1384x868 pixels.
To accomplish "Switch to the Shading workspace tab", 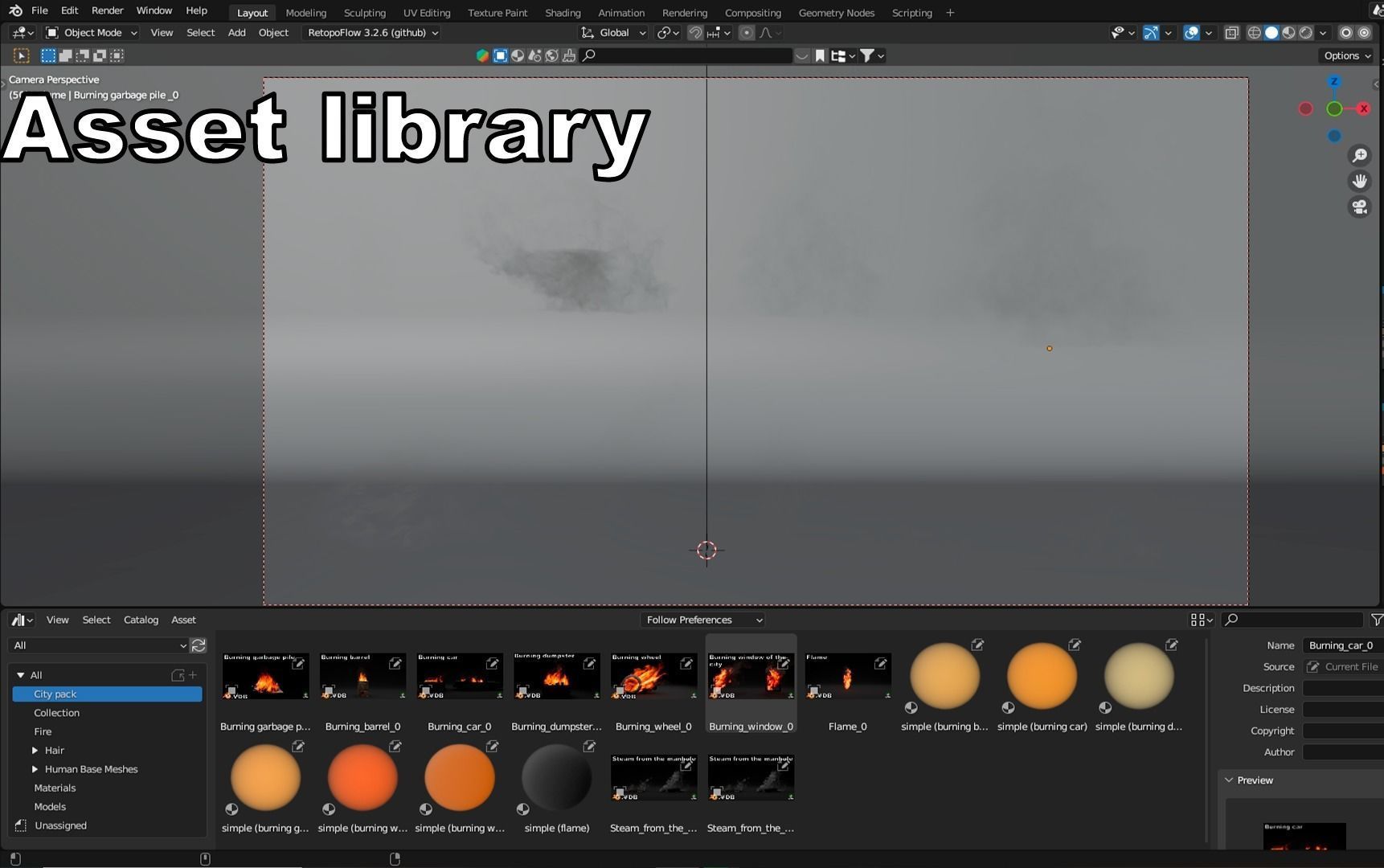I will pyautogui.click(x=563, y=13).
